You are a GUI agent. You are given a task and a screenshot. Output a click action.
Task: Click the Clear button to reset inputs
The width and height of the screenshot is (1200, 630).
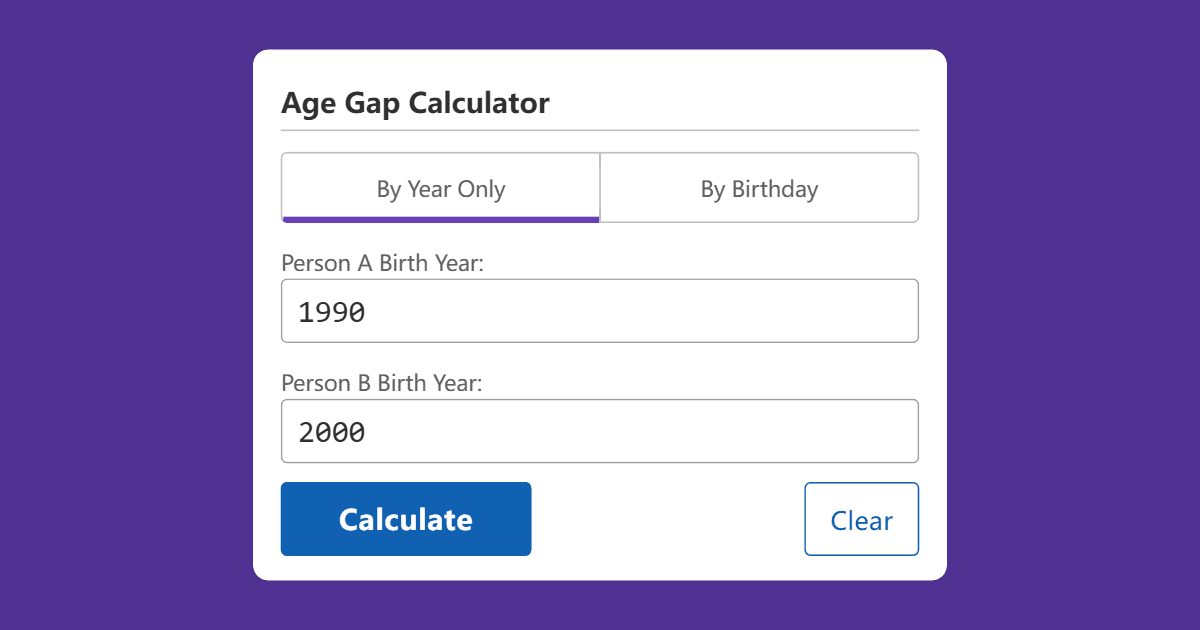click(861, 518)
